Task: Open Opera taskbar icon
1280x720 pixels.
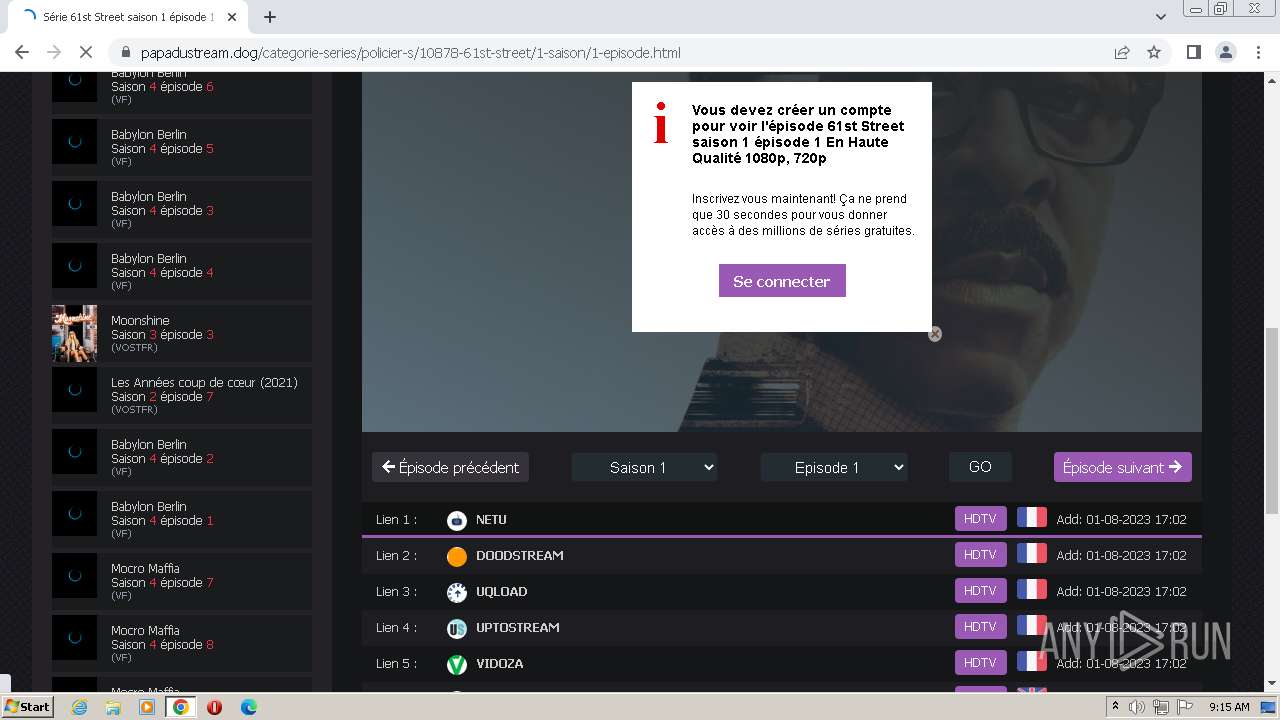Action: (214, 707)
